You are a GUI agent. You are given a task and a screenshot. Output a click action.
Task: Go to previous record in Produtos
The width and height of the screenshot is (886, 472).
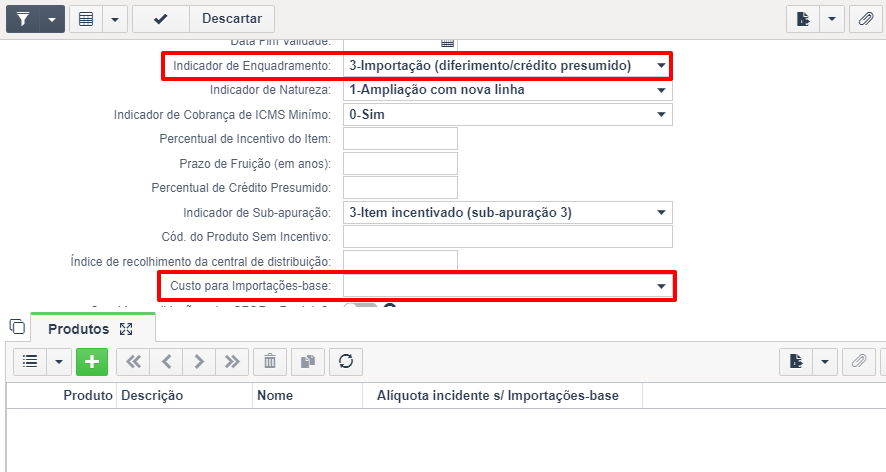tap(166, 361)
